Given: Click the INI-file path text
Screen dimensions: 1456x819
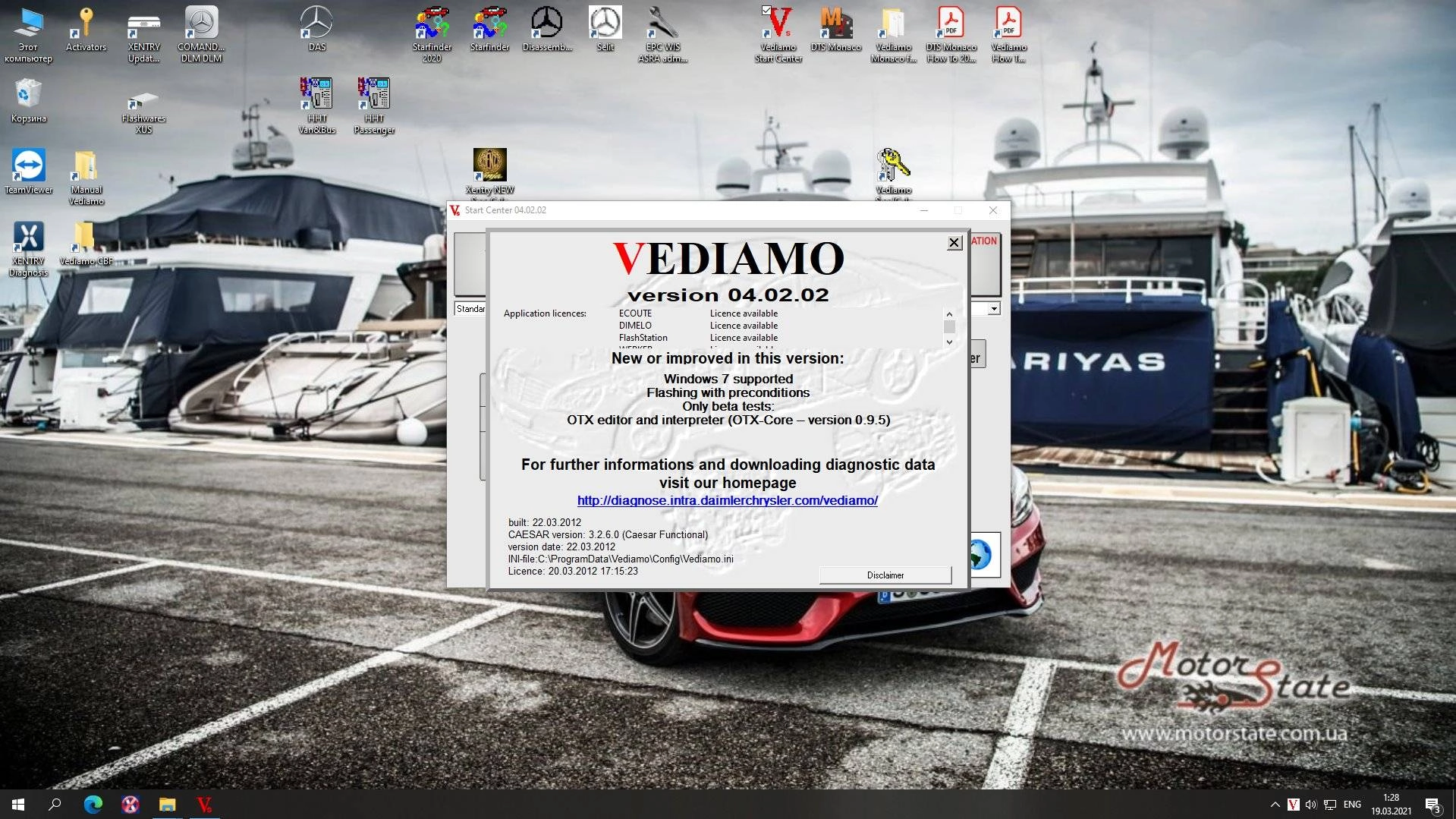Looking at the screenshot, I should tap(621, 559).
